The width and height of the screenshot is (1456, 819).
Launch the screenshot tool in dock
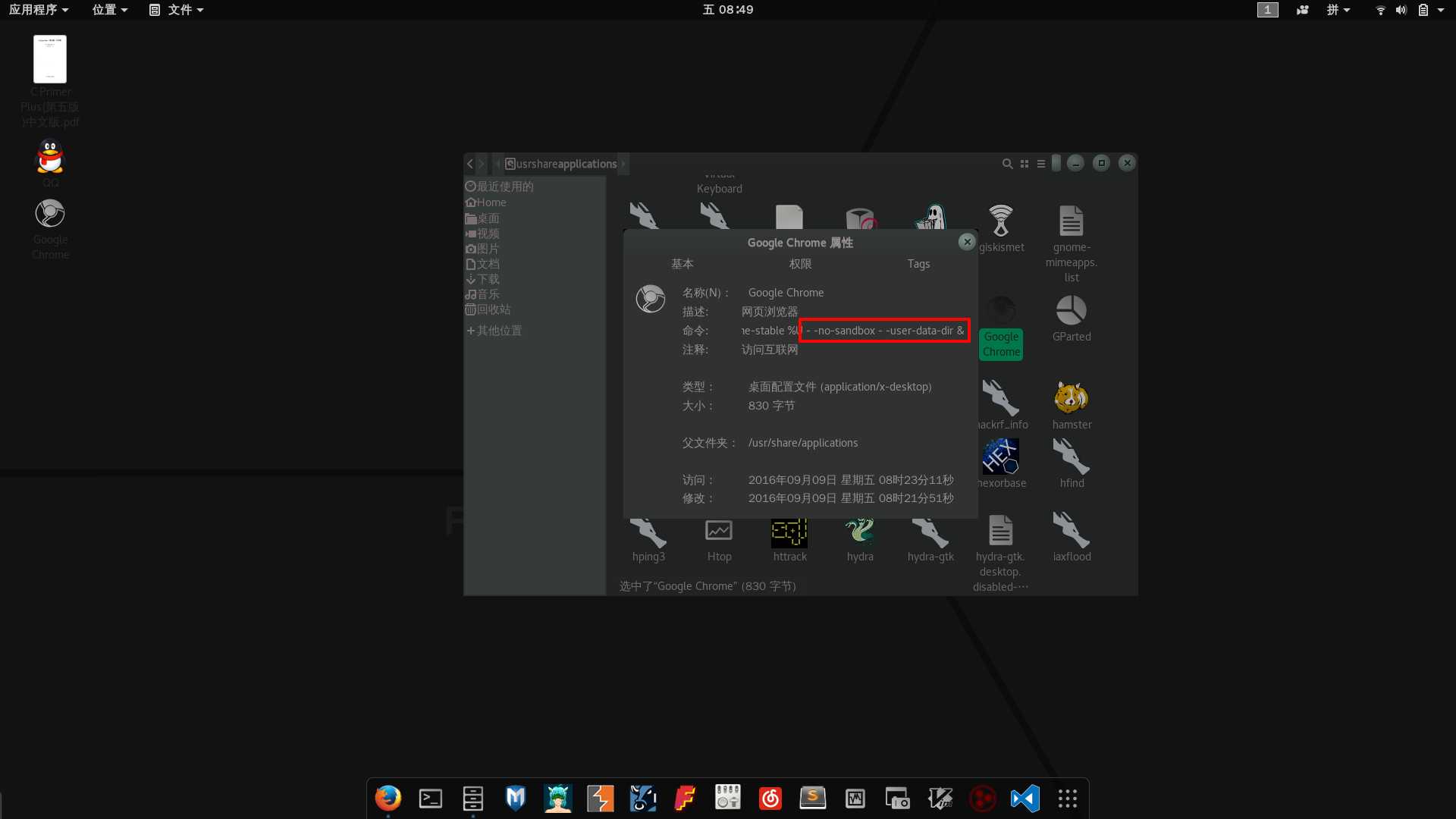(898, 798)
